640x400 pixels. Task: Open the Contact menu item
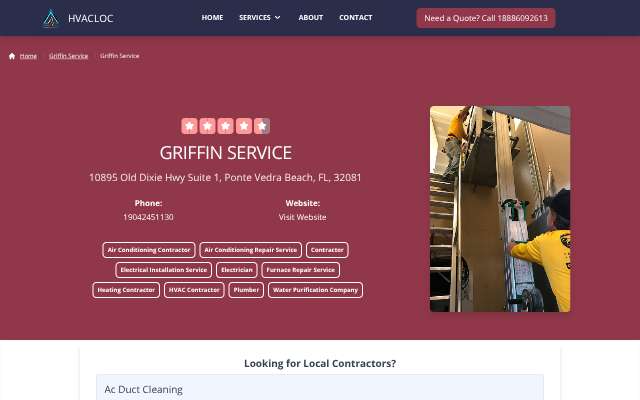[356, 18]
